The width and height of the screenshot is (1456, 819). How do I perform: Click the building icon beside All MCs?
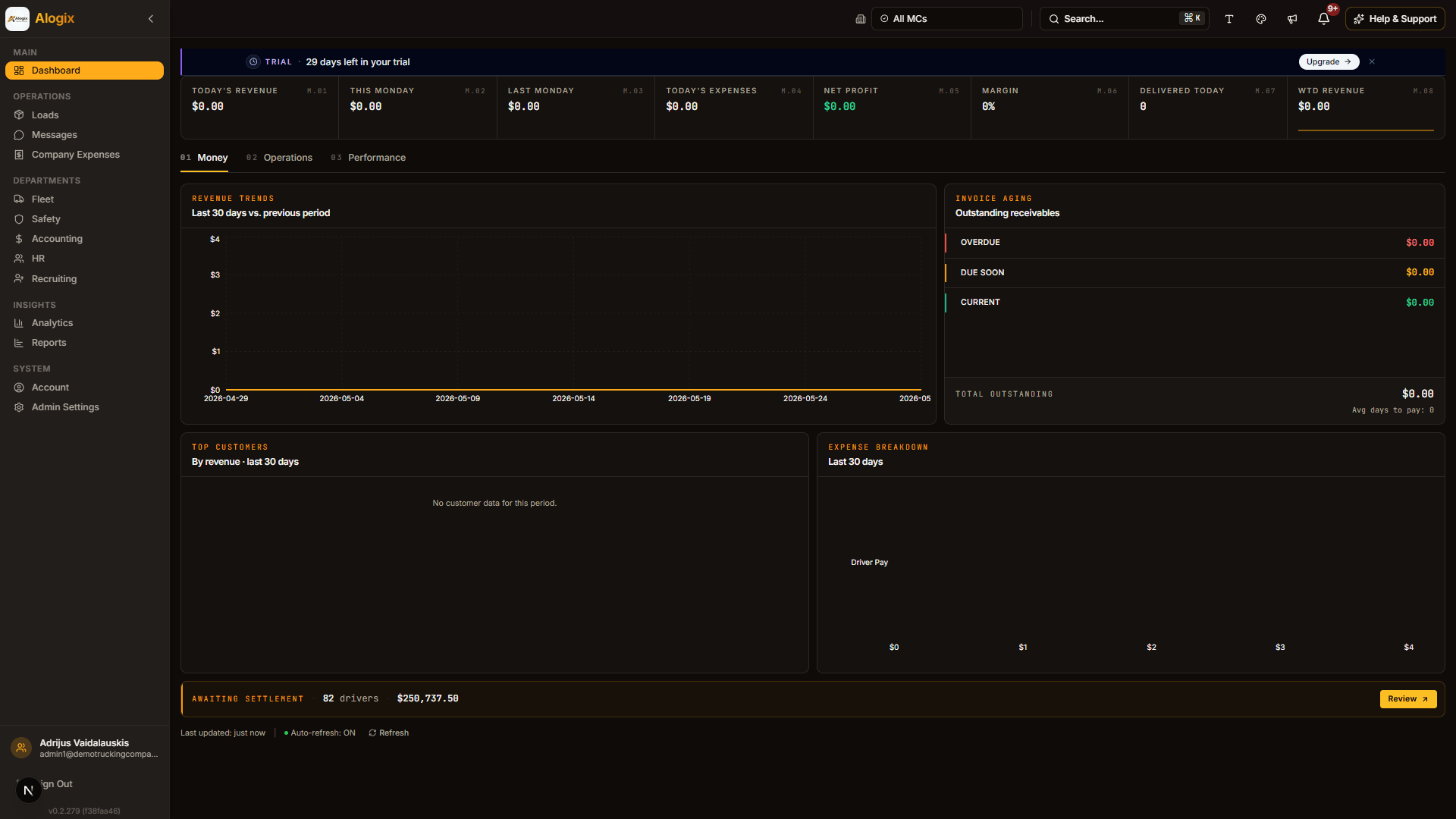pyautogui.click(x=861, y=19)
